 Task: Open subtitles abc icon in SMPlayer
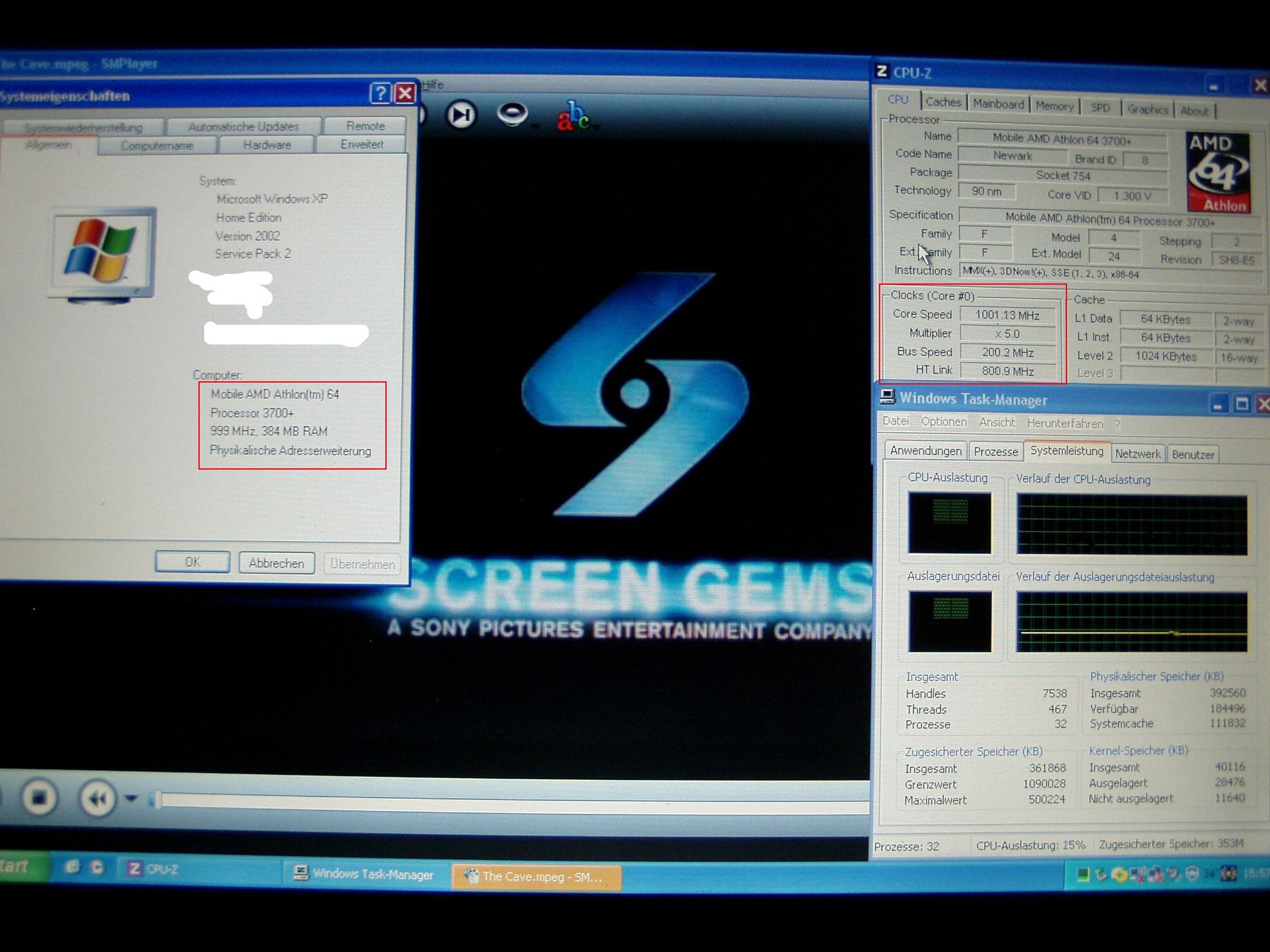pyautogui.click(x=572, y=116)
